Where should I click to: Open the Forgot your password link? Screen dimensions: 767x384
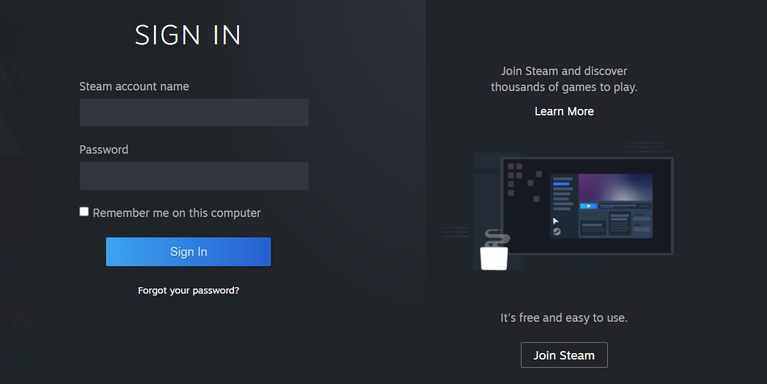click(x=188, y=291)
